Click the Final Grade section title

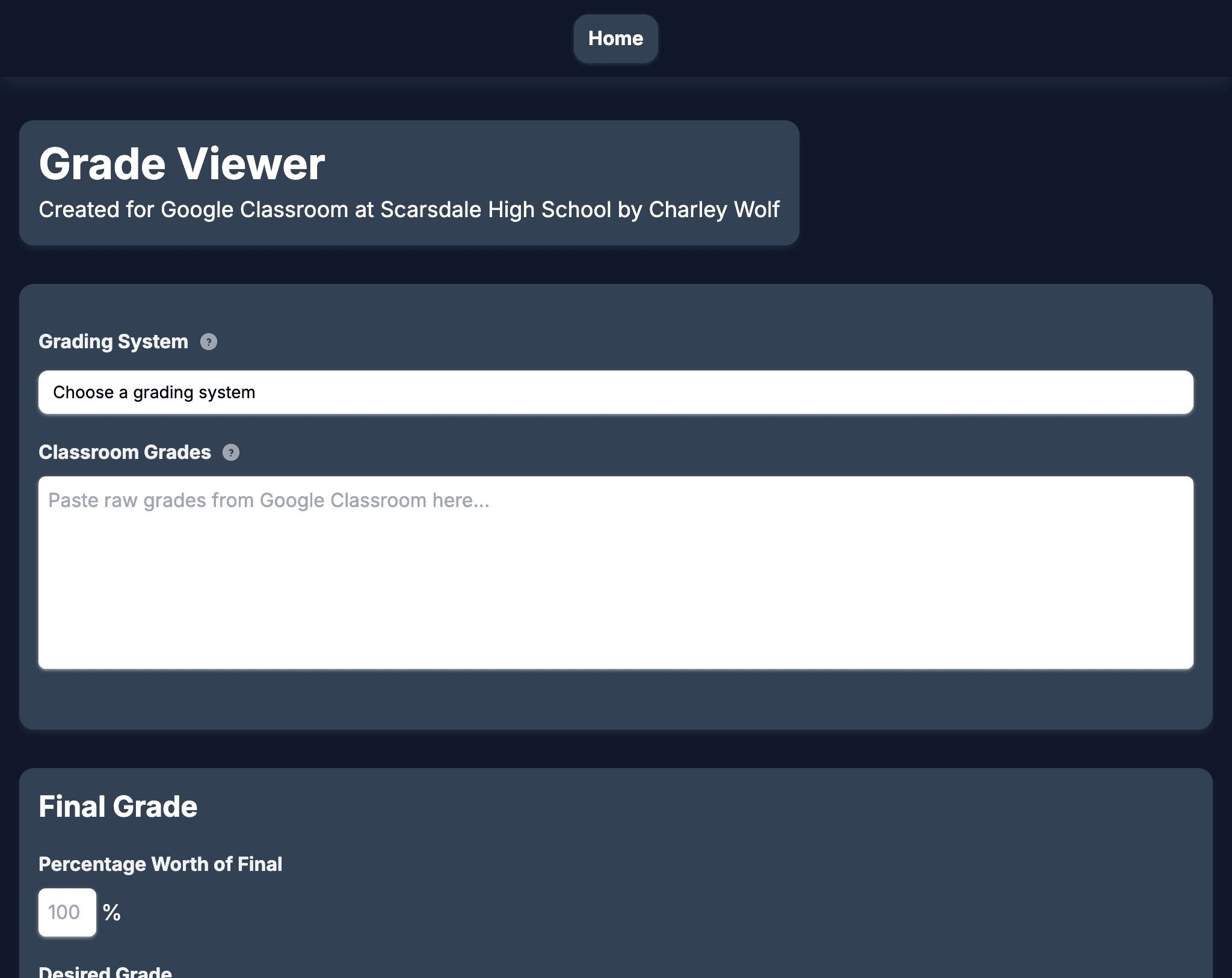(x=118, y=807)
